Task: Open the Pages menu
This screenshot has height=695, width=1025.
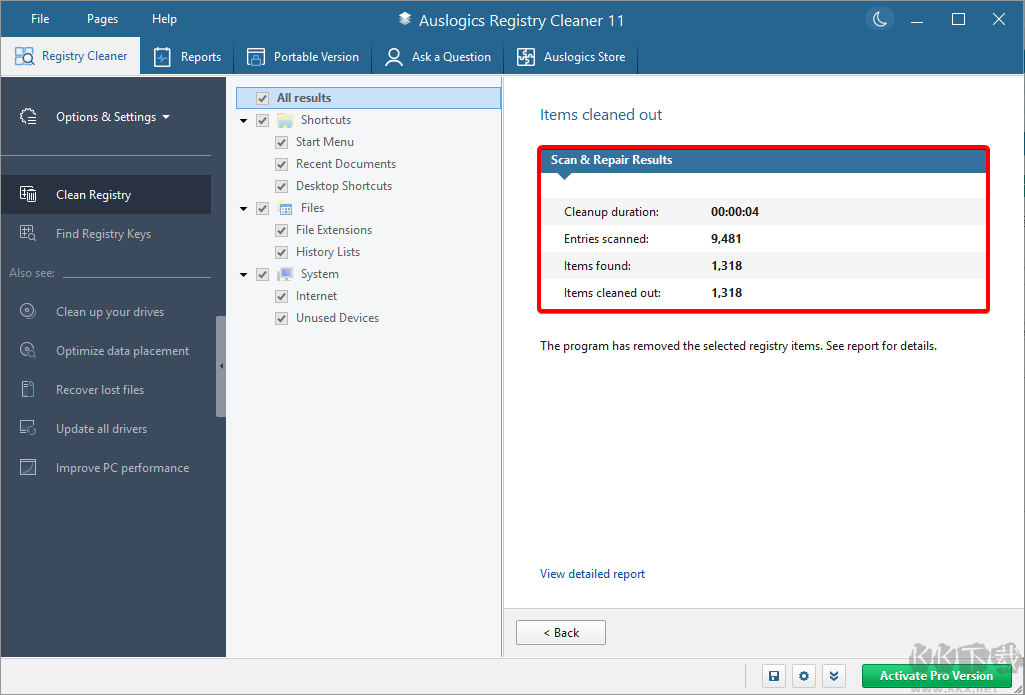Action: click(x=101, y=18)
